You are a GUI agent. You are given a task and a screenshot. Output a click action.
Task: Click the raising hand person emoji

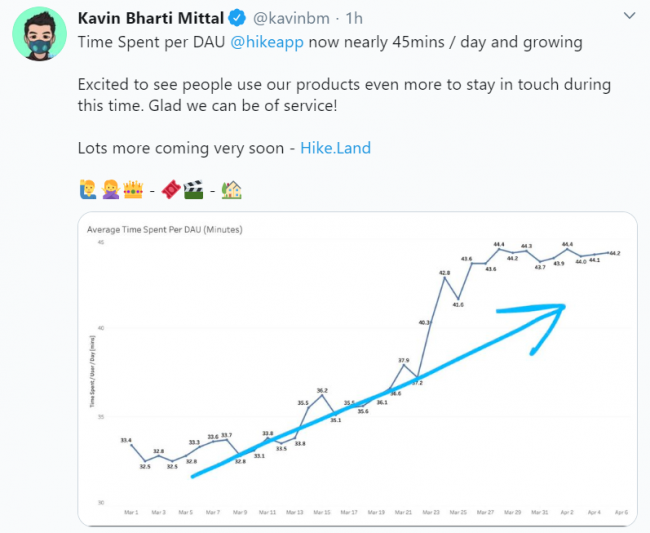88,190
